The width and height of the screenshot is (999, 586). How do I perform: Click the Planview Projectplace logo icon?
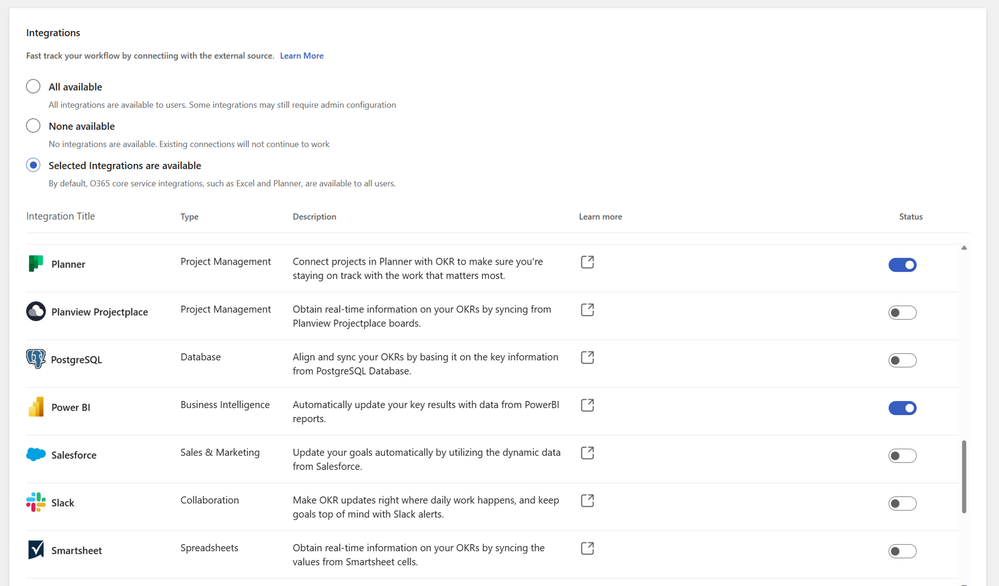[x=36, y=311]
